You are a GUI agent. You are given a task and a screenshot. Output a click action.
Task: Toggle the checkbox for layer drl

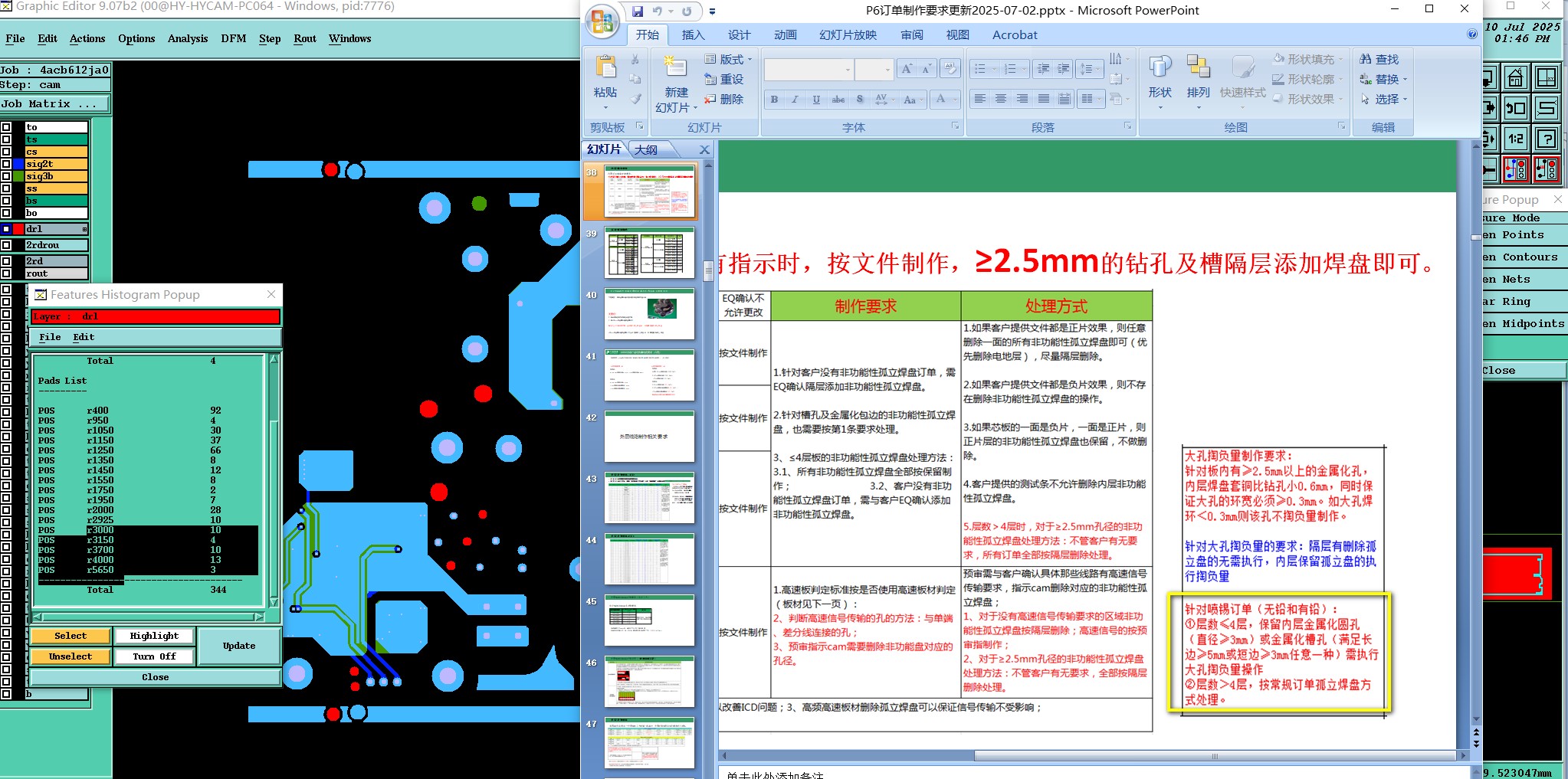point(6,229)
